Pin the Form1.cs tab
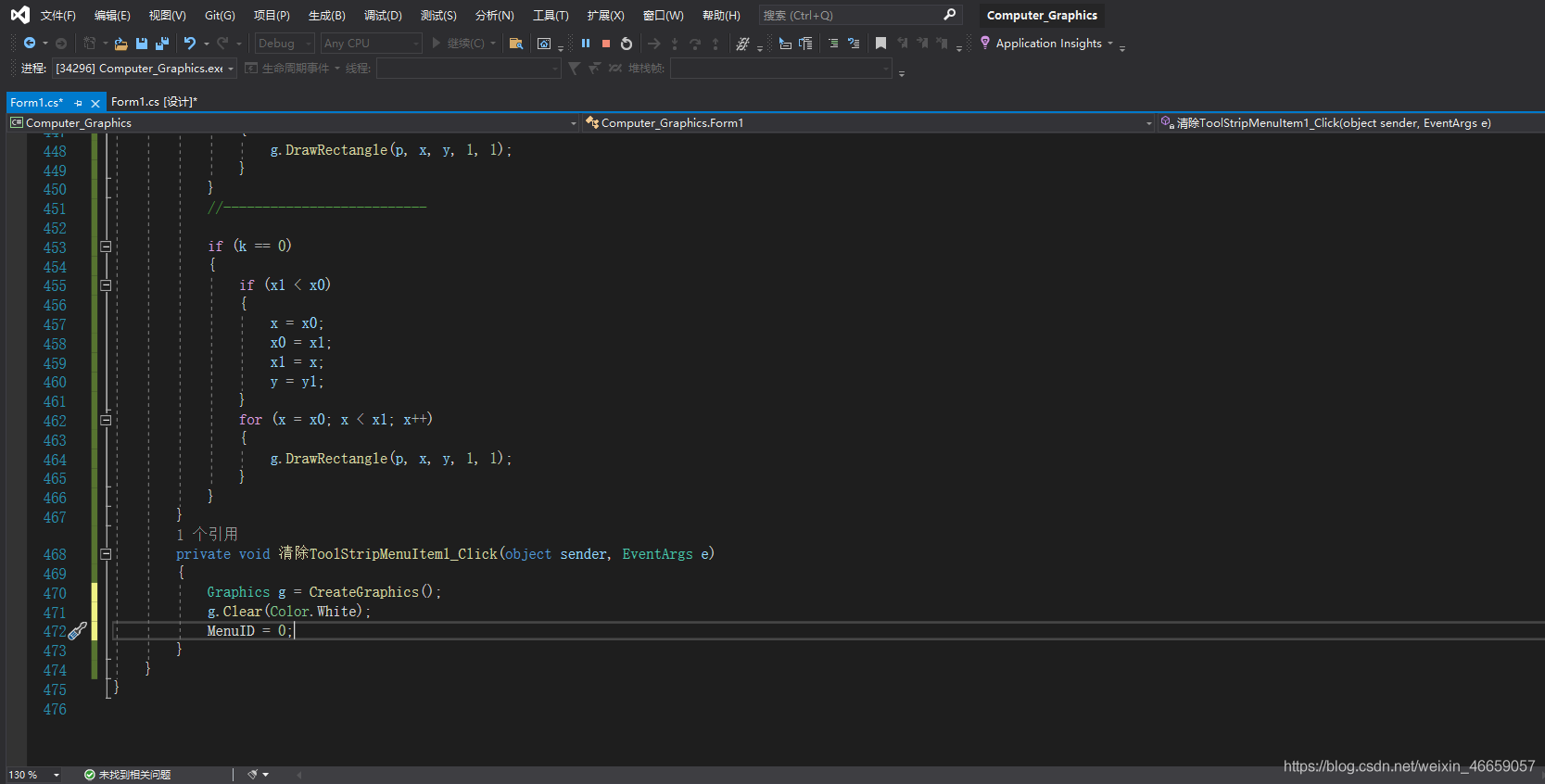The height and width of the screenshot is (784, 1545). pos(79,103)
